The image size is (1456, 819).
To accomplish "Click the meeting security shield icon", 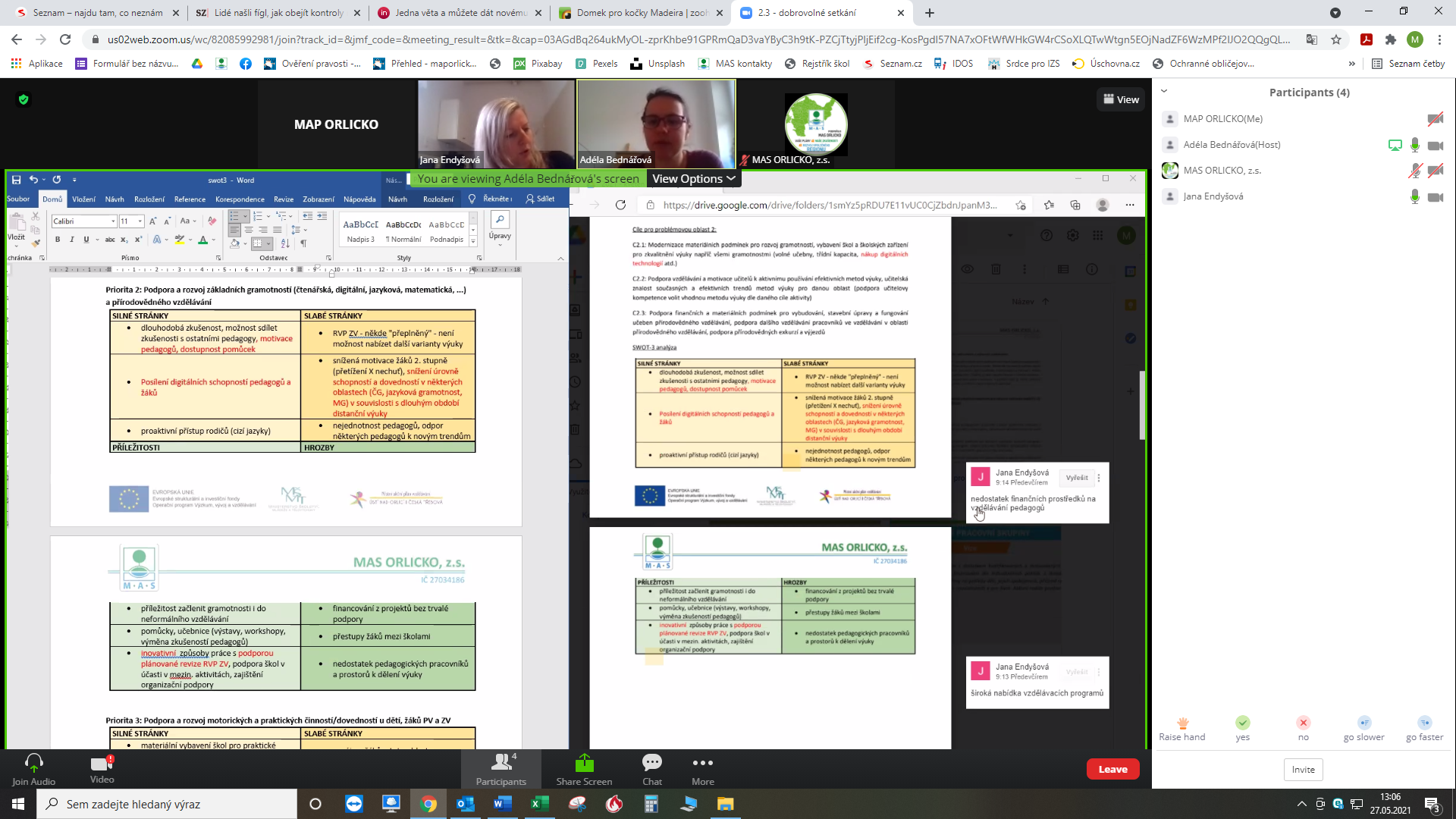I will (x=24, y=99).
